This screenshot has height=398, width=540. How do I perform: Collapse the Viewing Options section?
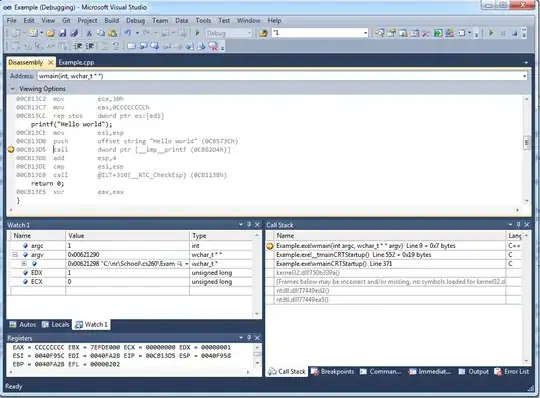pos(13,88)
